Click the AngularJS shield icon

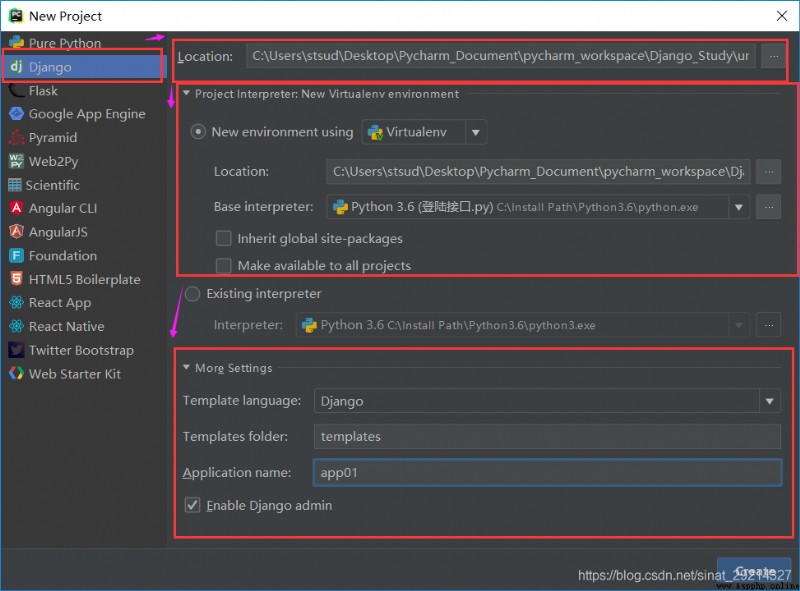tap(16, 232)
